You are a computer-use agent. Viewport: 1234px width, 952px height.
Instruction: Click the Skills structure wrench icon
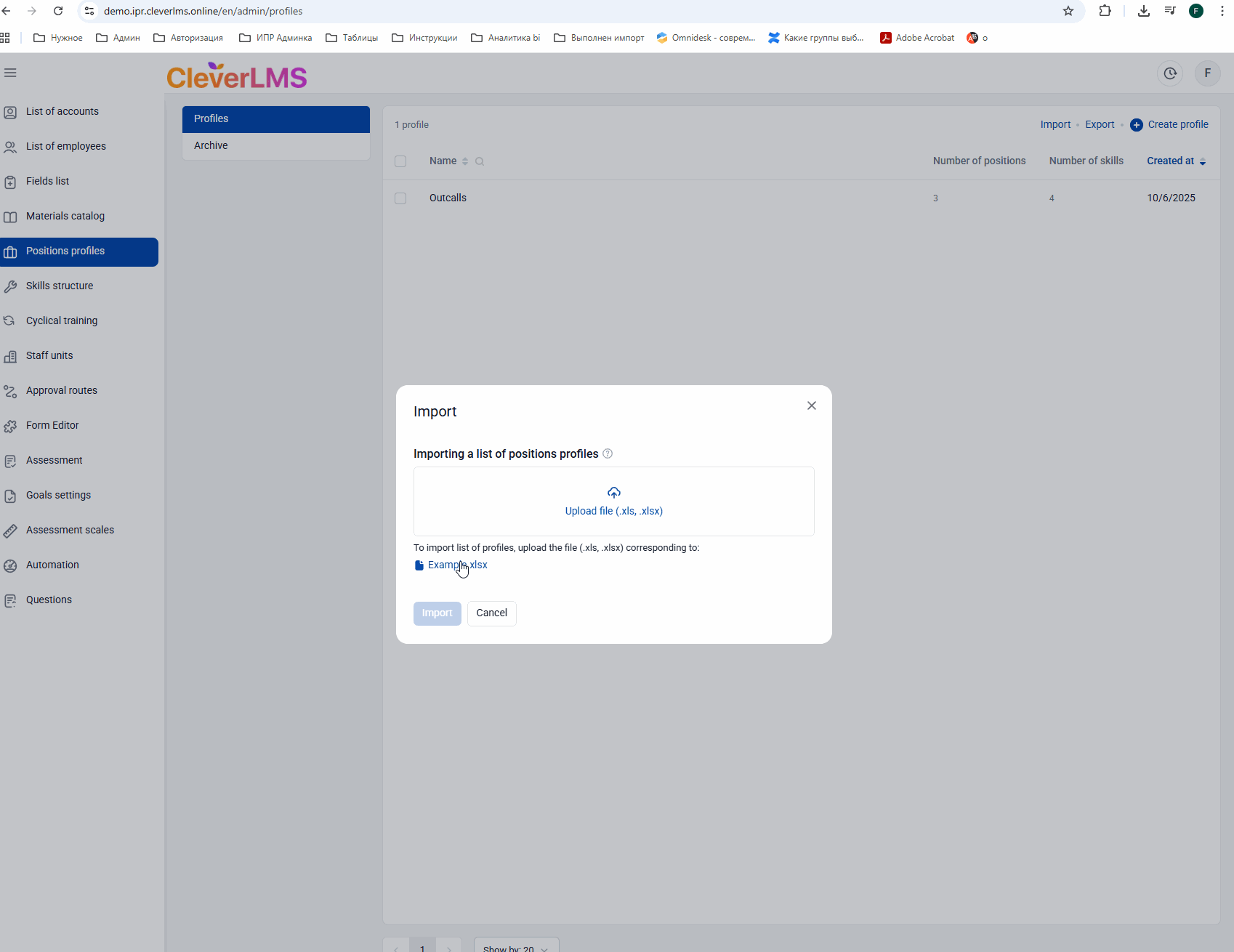coord(10,287)
